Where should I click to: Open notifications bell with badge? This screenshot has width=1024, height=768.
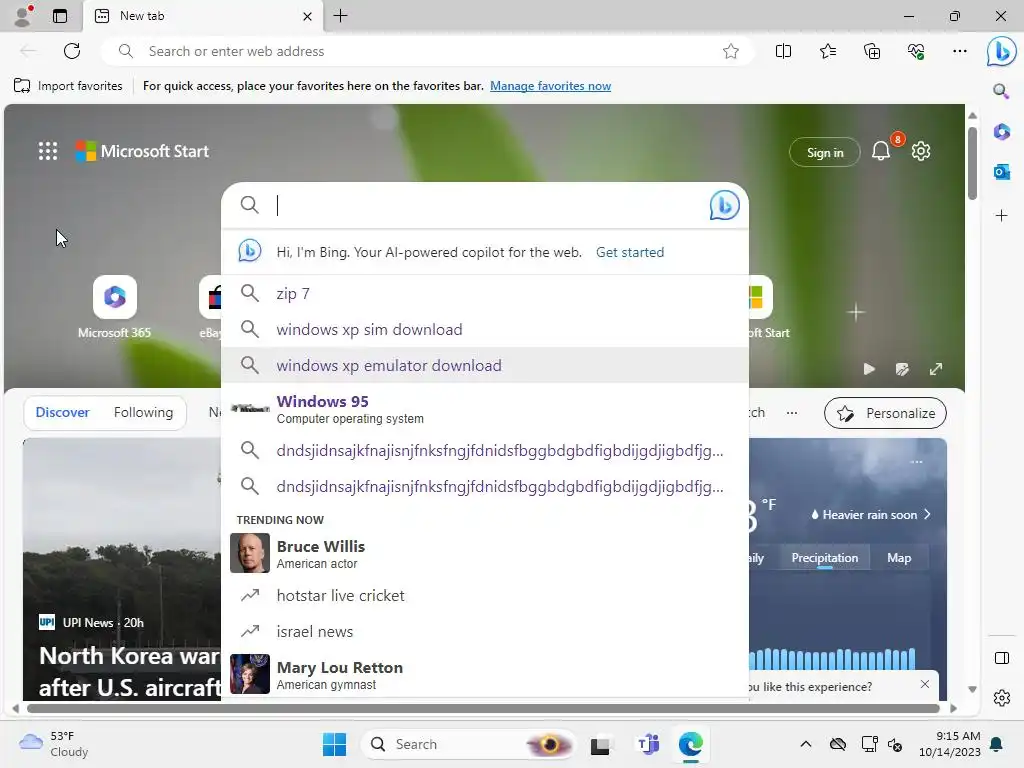click(881, 151)
